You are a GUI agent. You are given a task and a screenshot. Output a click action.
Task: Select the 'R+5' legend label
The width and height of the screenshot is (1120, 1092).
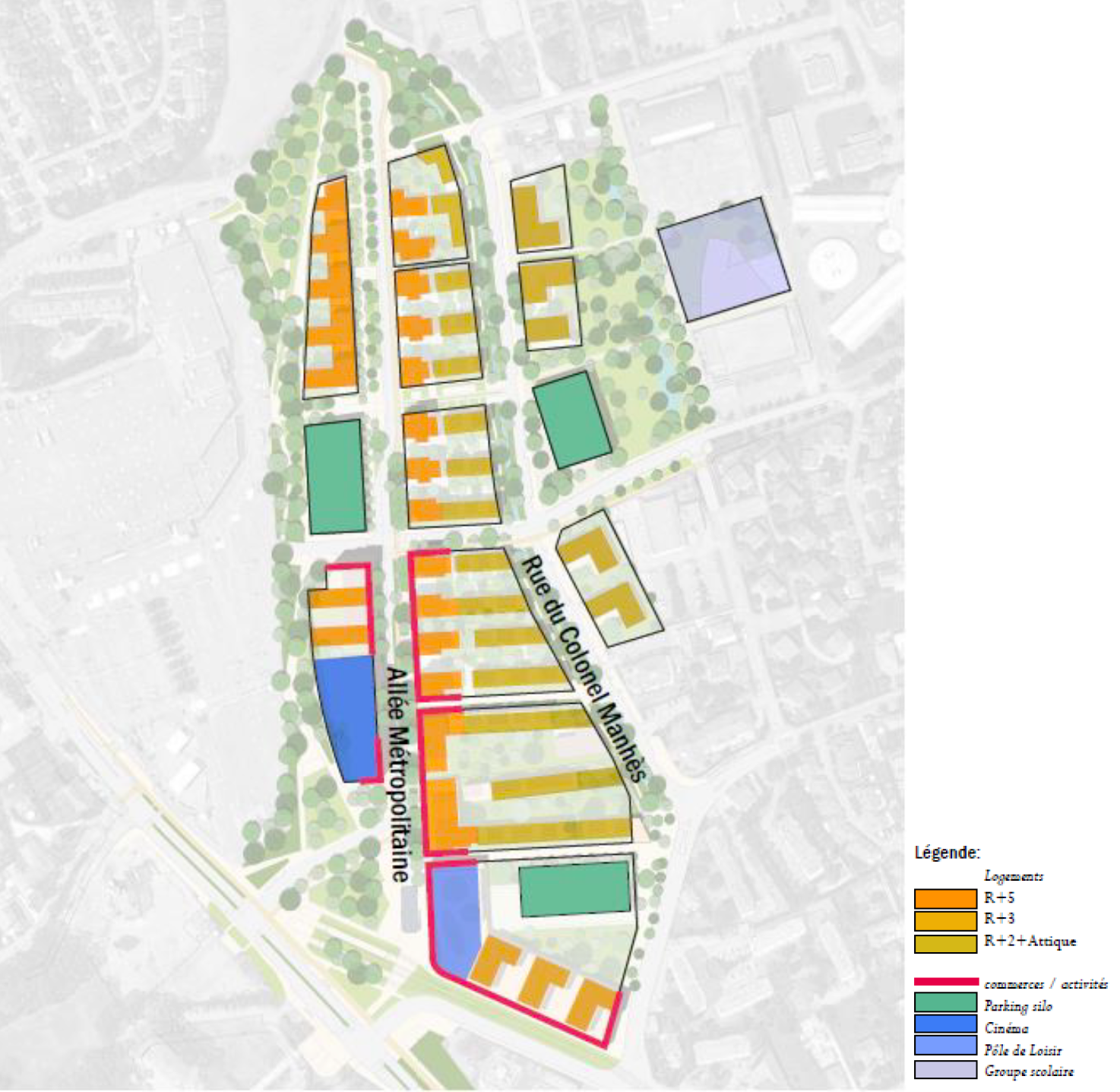pyautogui.click(x=999, y=897)
